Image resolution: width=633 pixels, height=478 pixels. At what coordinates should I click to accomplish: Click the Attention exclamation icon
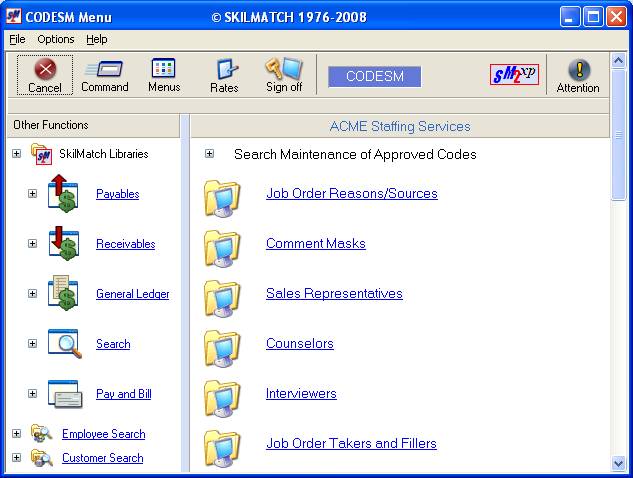click(579, 69)
